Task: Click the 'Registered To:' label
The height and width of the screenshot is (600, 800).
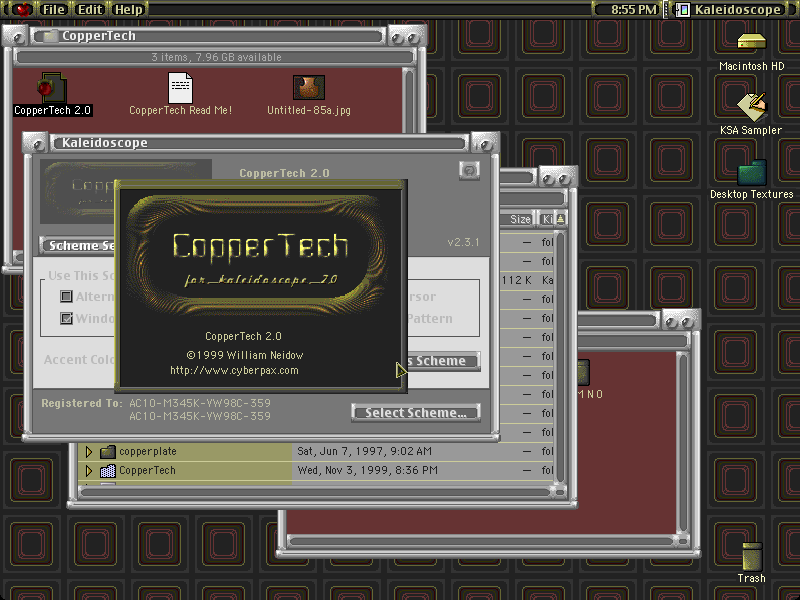Action: [x=82, y=403]
